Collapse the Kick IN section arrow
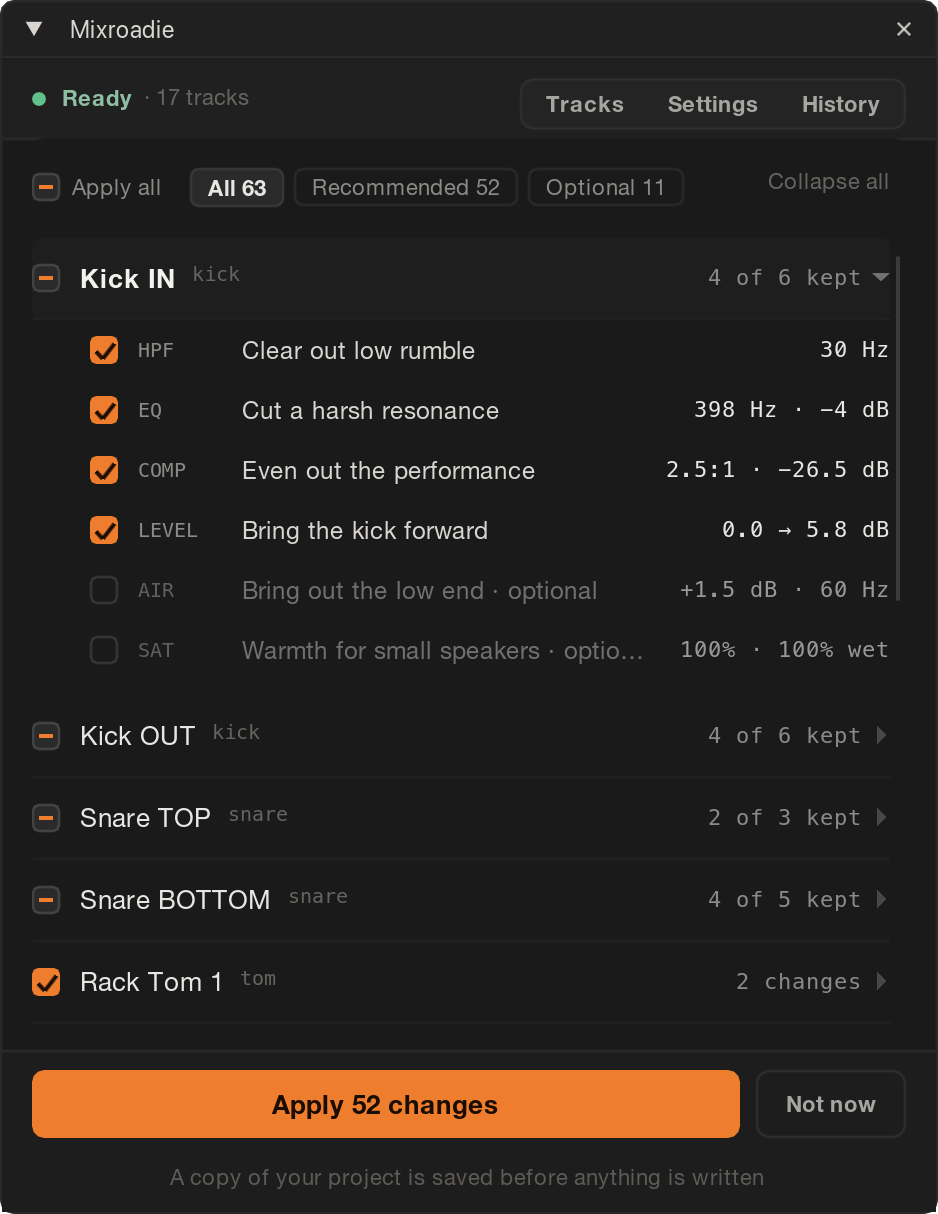The width and height of the screenshot is (938, 1214). click(881, 277)
